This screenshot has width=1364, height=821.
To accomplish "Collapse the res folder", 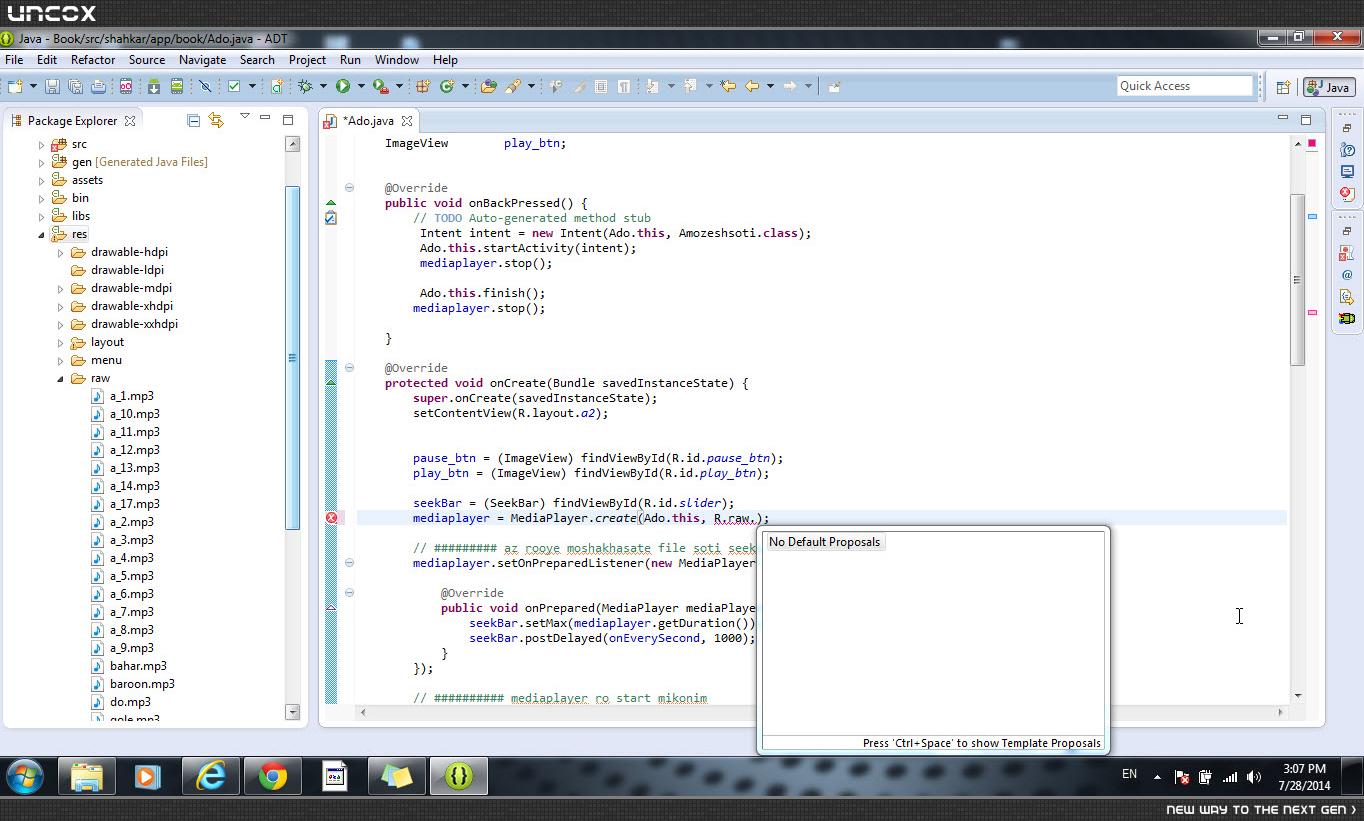I will click(42, 235).
